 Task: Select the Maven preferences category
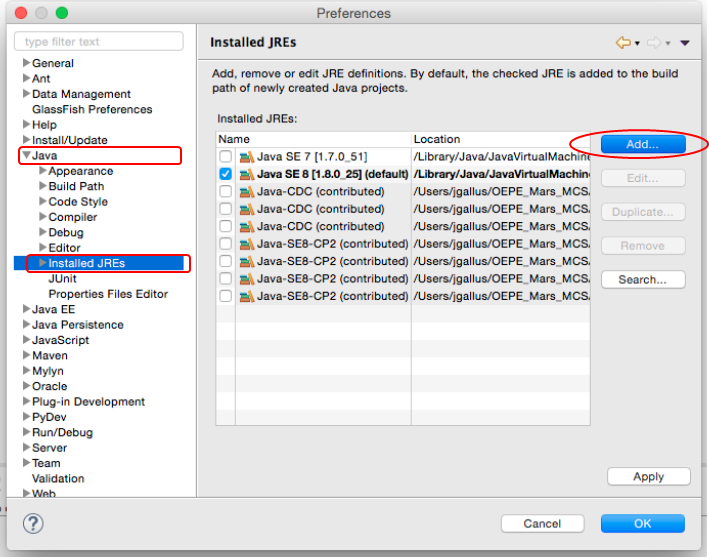click(50, 355)
